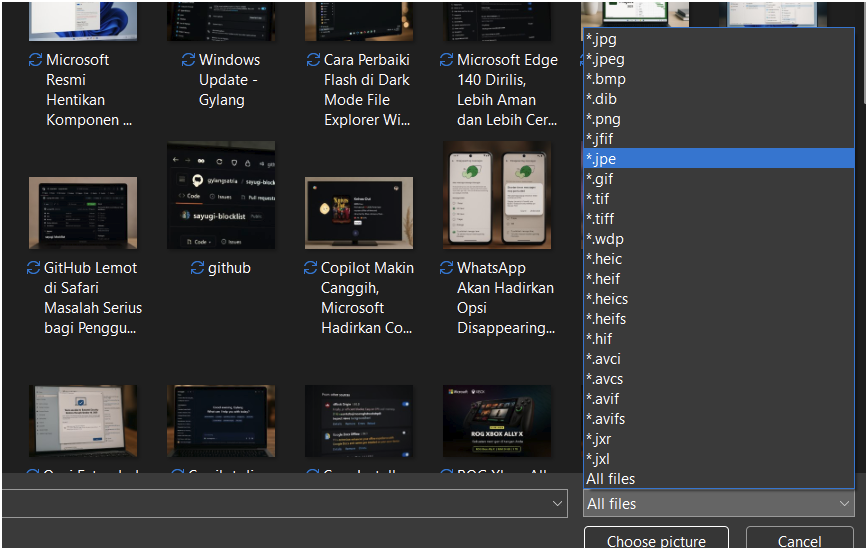Pick *.heic in the filter list
The image size is (868, 550).
(719, 258)
